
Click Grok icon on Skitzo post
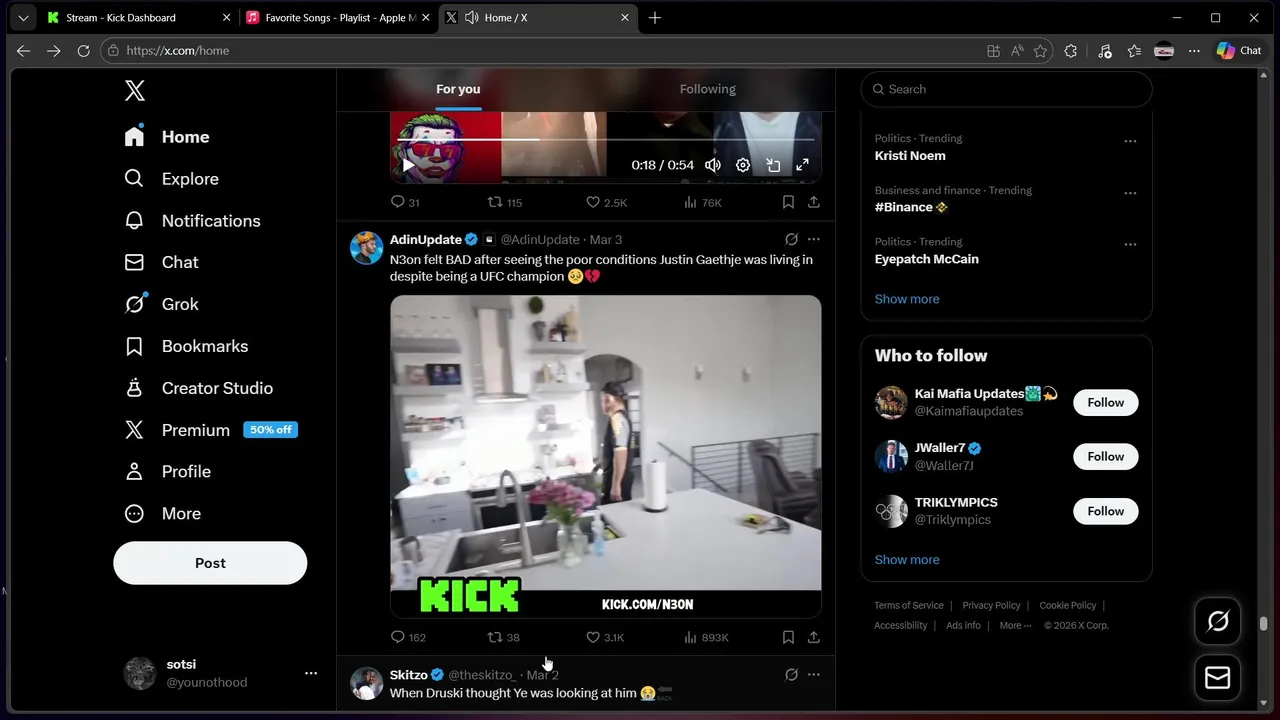coord(791,675)
